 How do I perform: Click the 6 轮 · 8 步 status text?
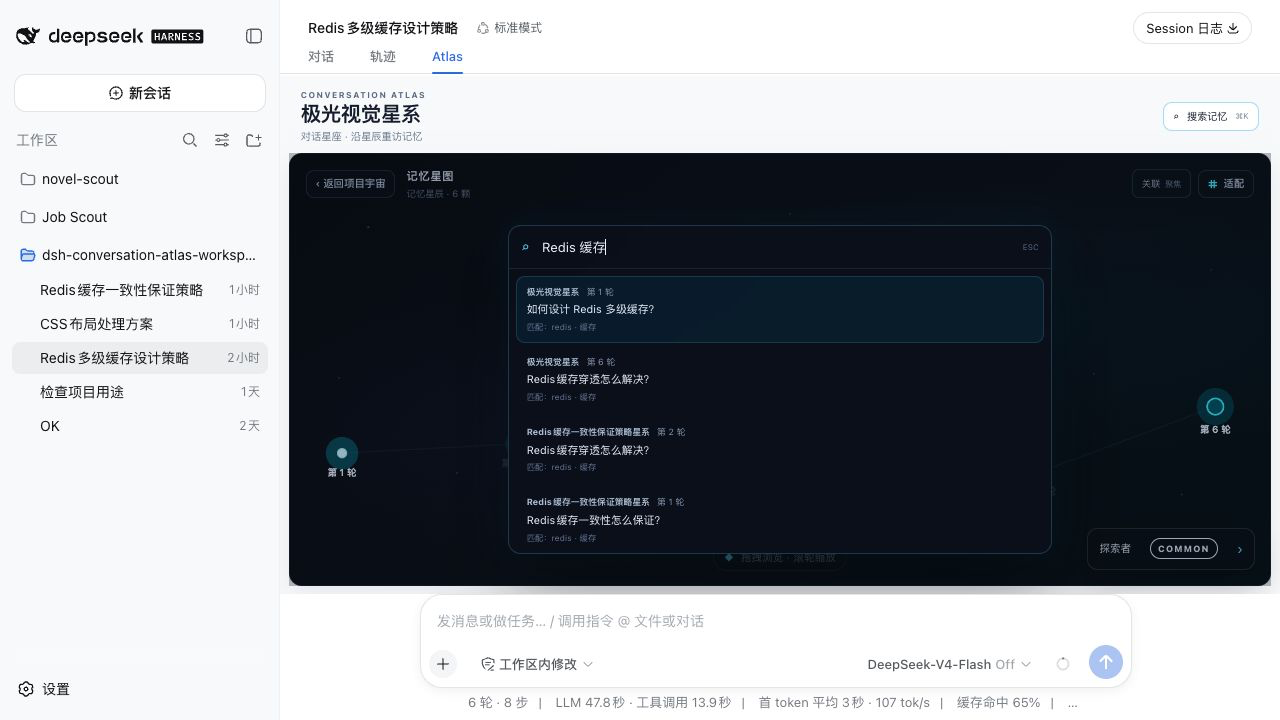coord(498,702)
